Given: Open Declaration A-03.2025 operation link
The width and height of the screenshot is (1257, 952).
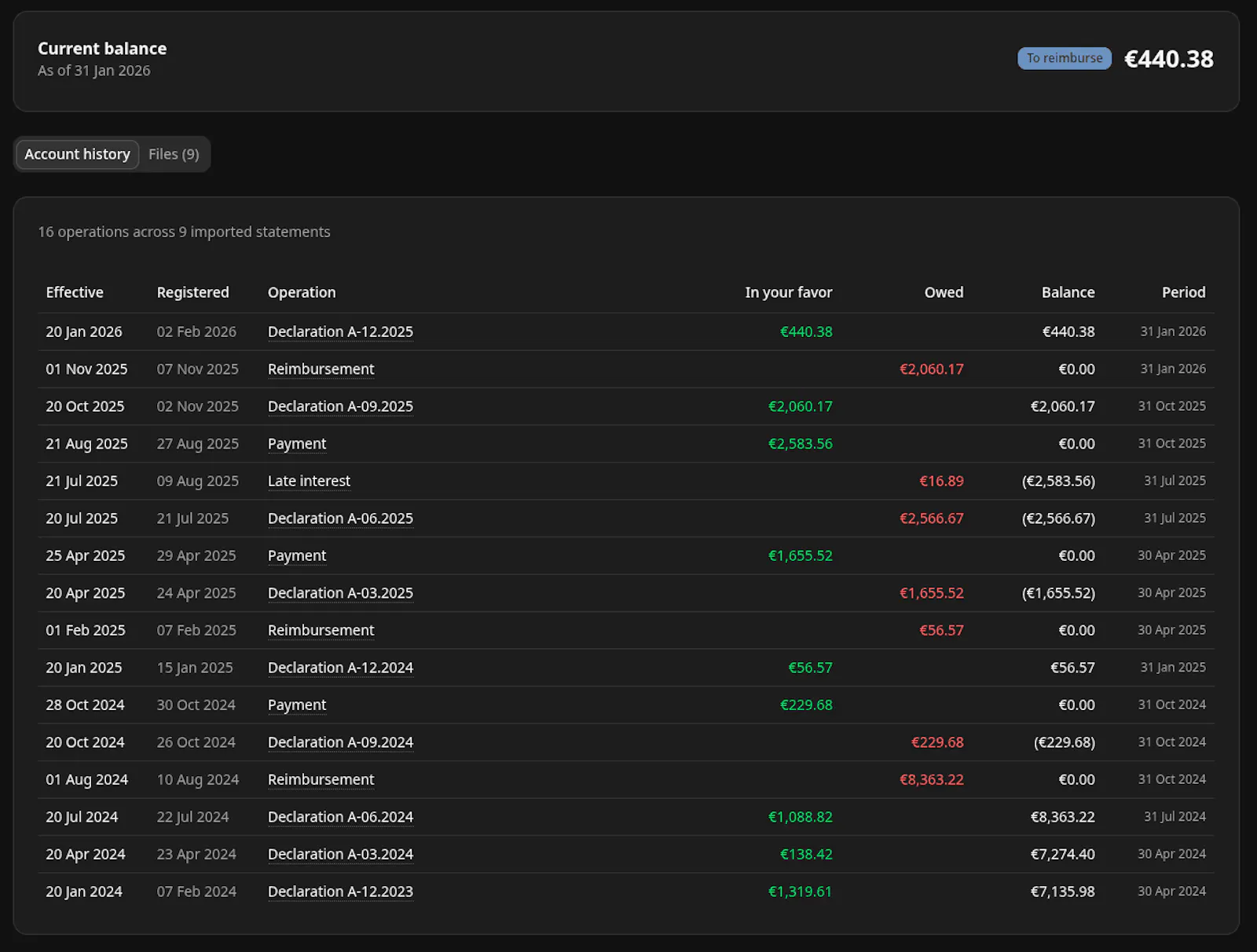Looking at the screenshot, I should 340,593.
